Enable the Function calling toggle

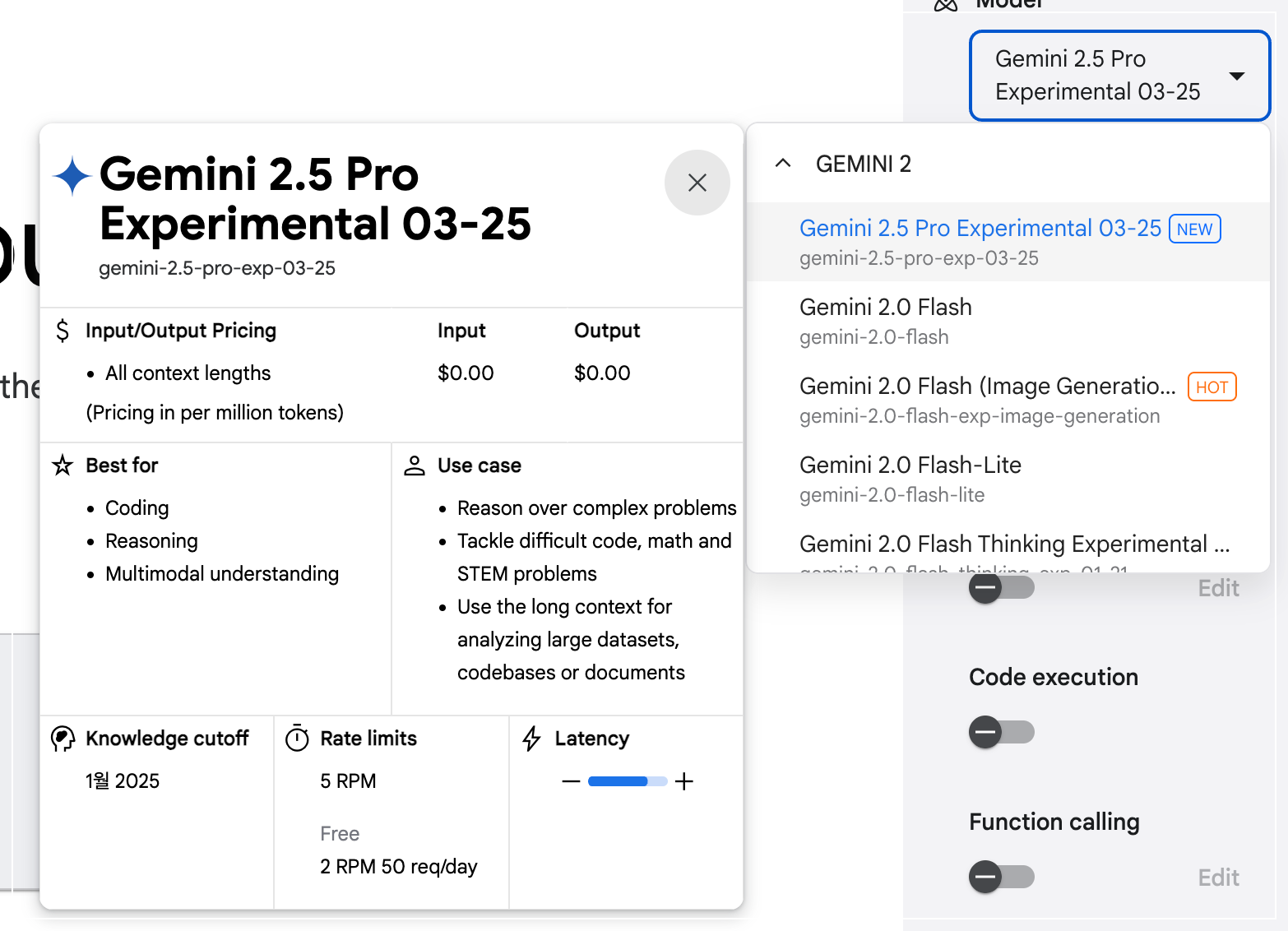1001,877
